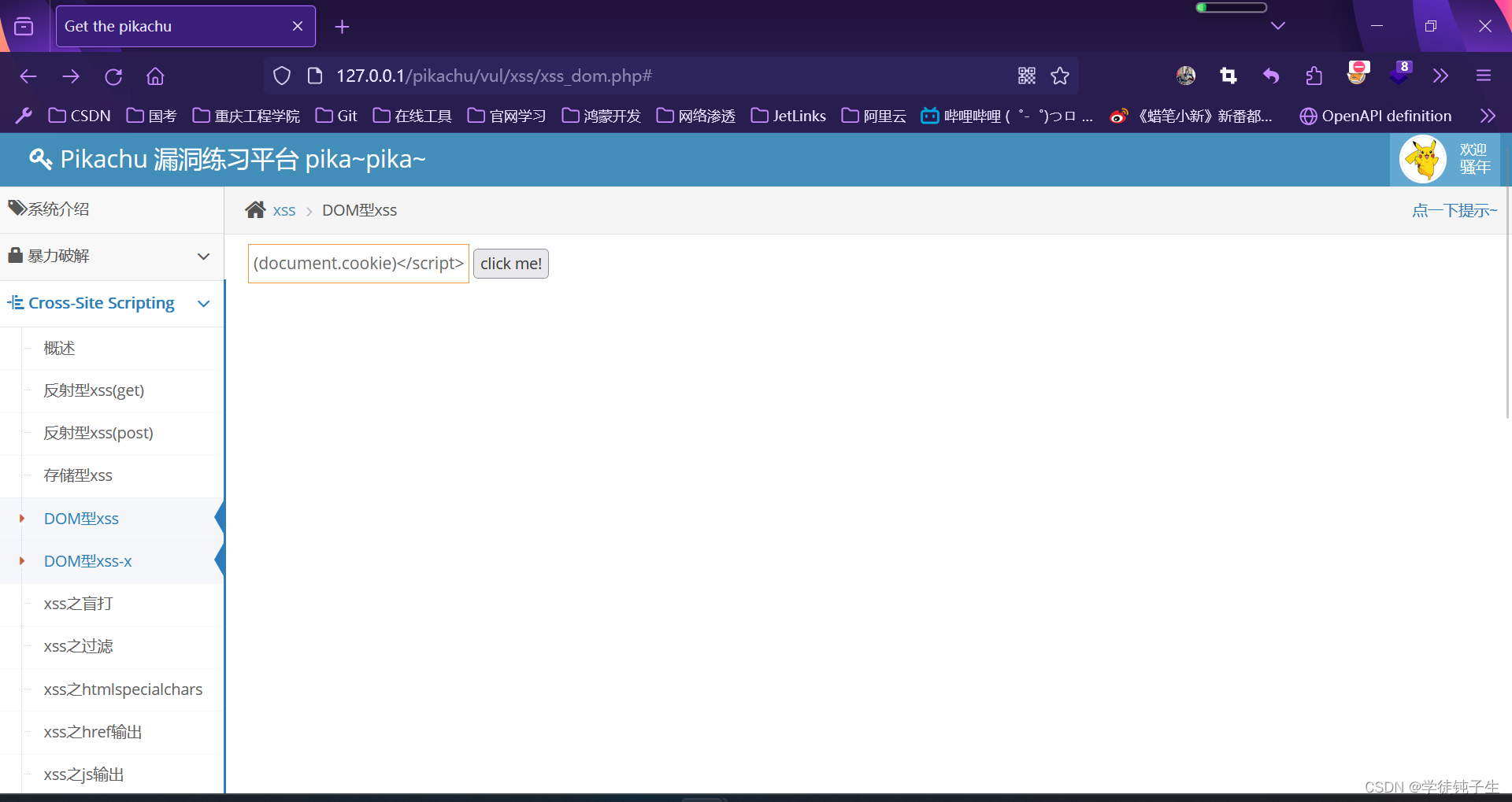Click the home icon in breadcrumb
This screenshot has width=1512, height=802.
(255, 210)
